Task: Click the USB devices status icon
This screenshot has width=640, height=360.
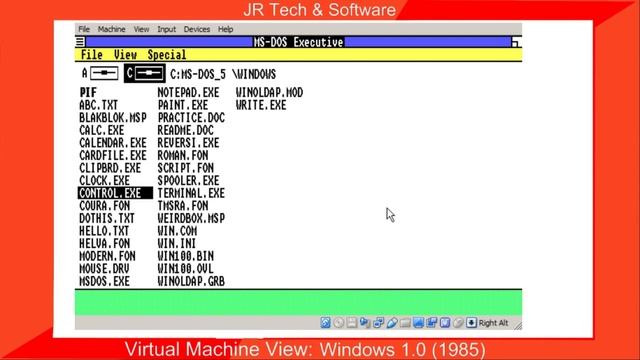Action: coord(392,323)
